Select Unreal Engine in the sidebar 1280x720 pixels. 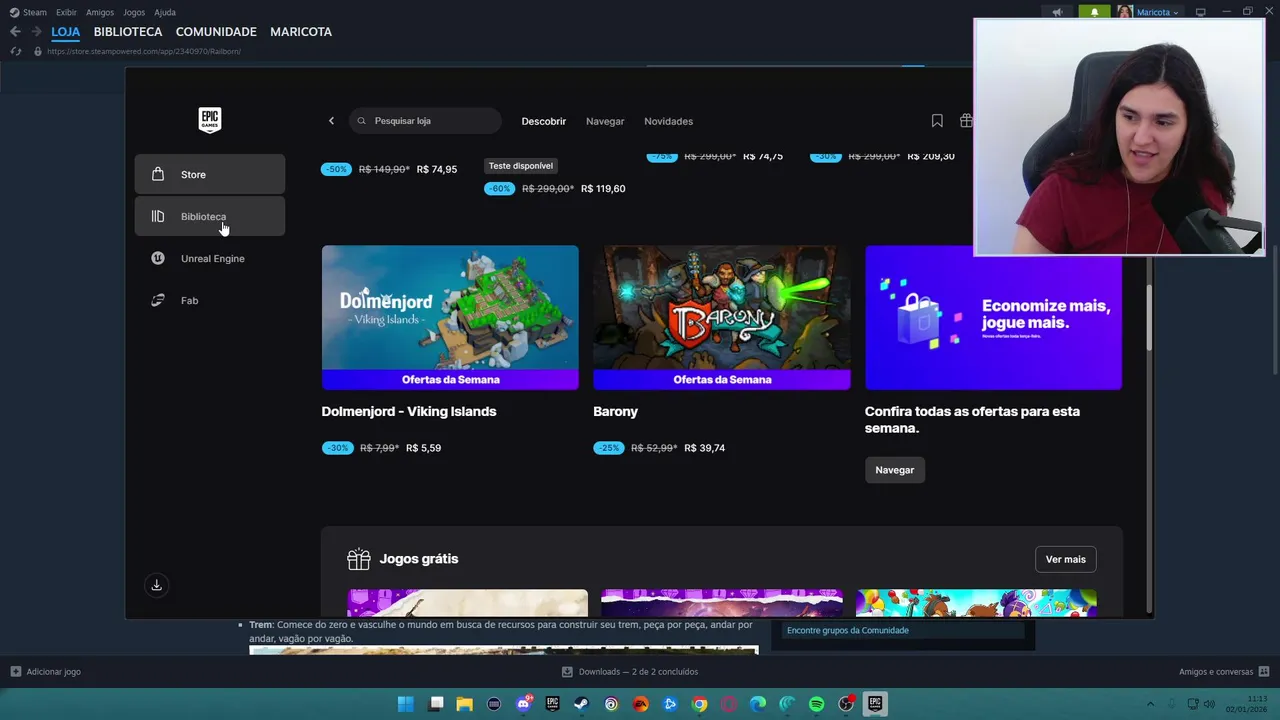tap(210, 258)
